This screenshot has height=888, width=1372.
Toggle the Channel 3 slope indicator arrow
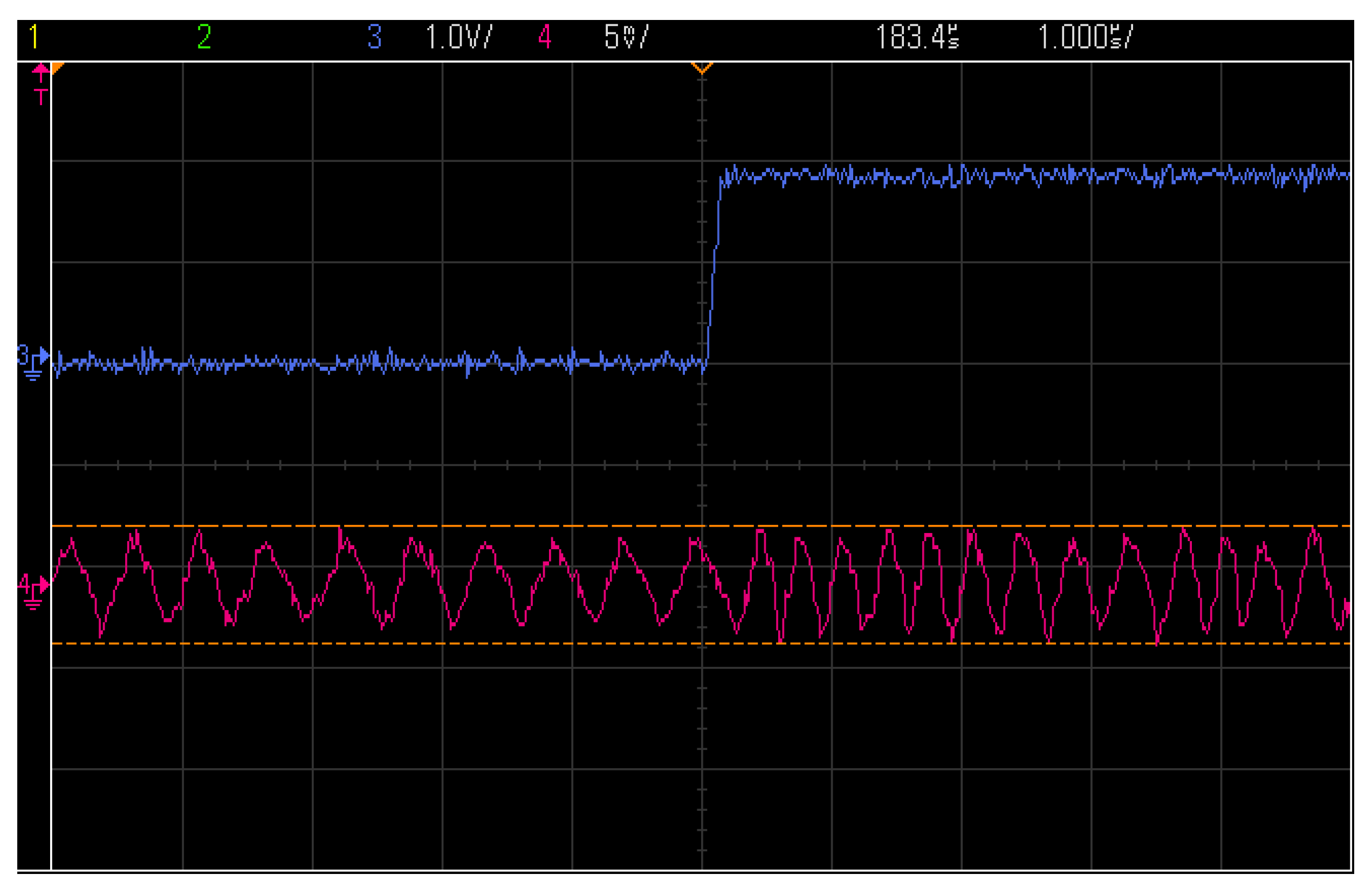[x=45, y=356]
